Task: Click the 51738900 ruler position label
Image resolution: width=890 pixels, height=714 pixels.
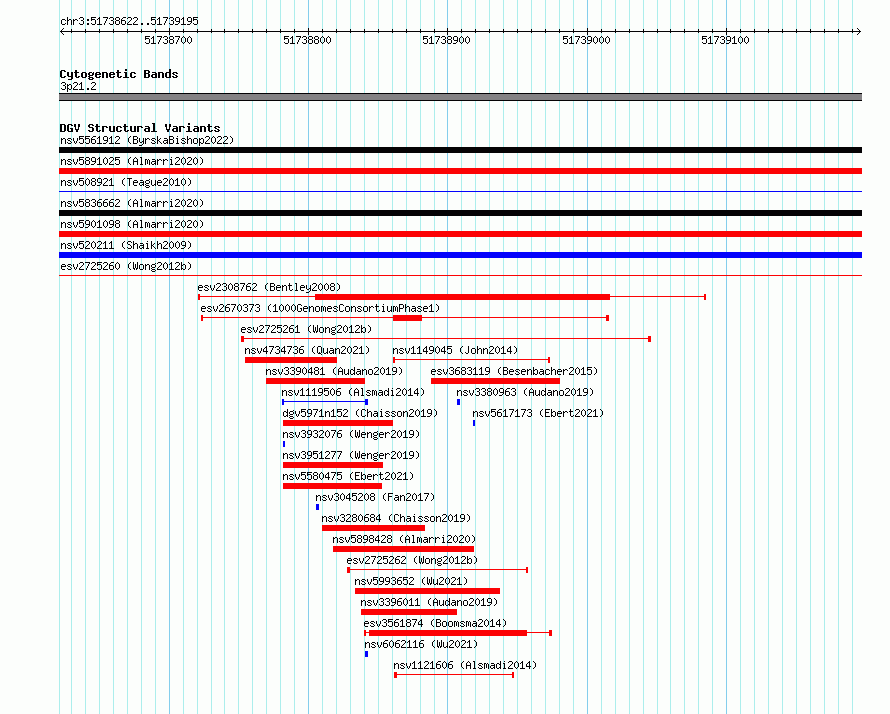Action: [x=446, y=40]
